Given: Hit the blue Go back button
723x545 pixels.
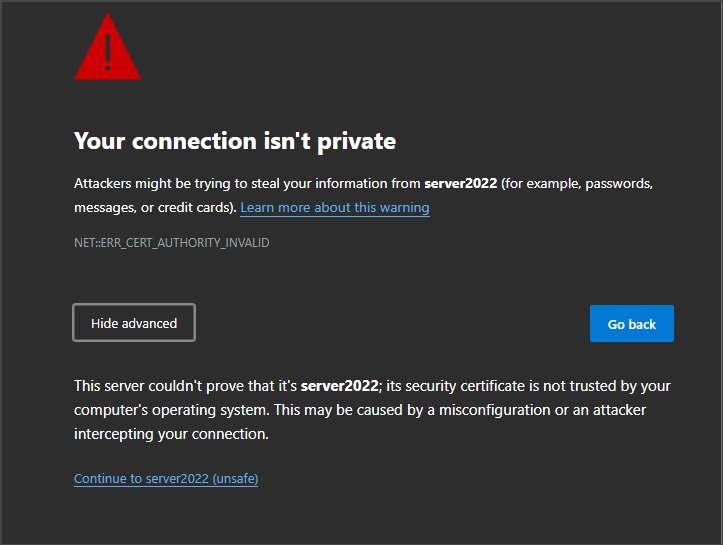Looking at the screenshot, I should coord(632,324).
